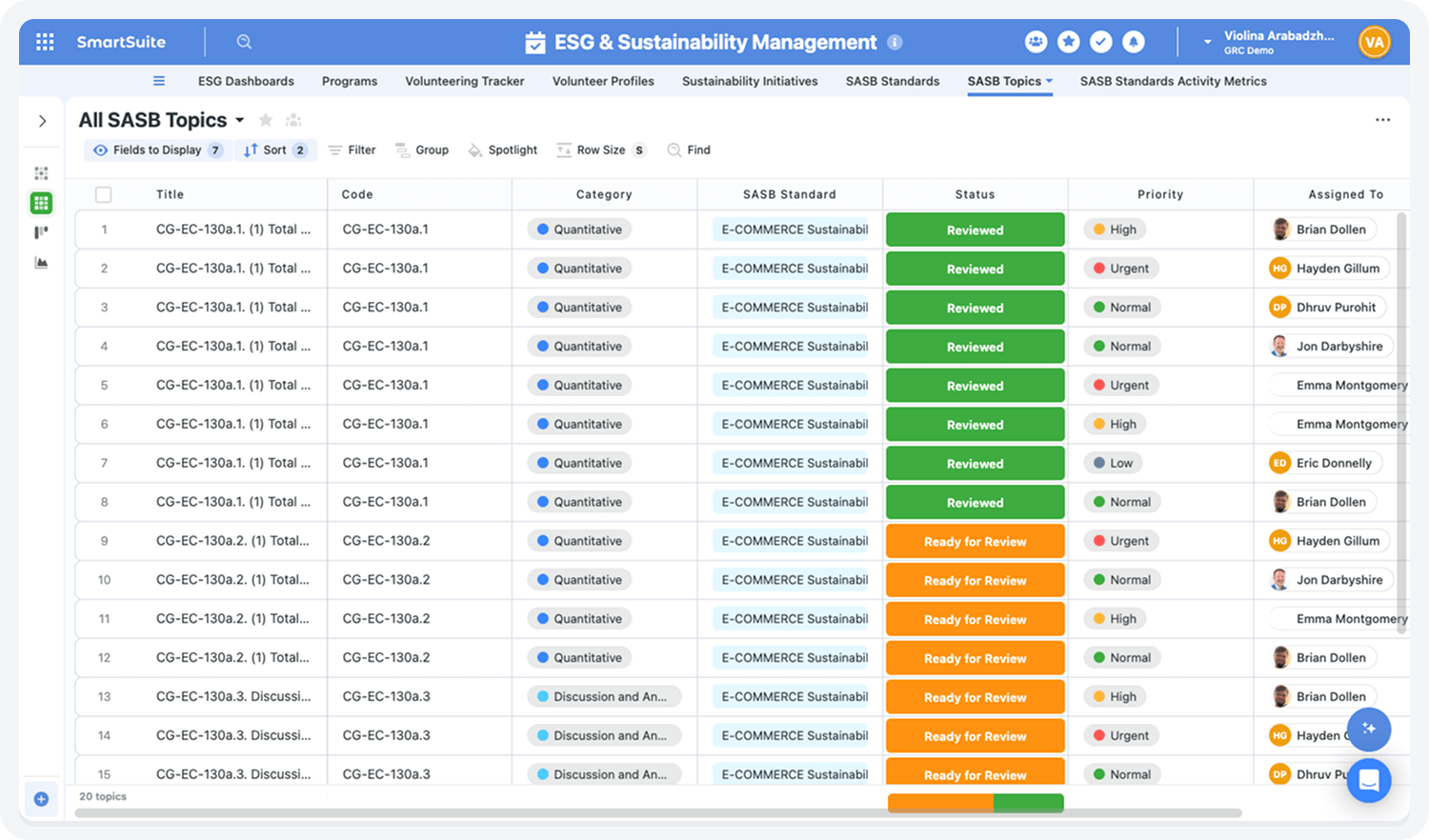Viewport: 1429px width, 840px height.
Task: Open Reviewed status in row 8
Action: 975,502
